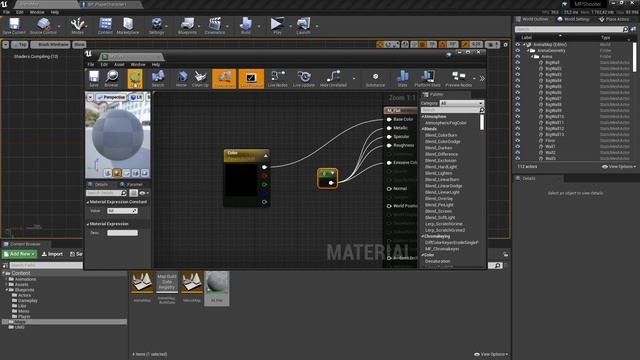
Task: Click the Play button in toolbar
Action: (x=277, y=26)
